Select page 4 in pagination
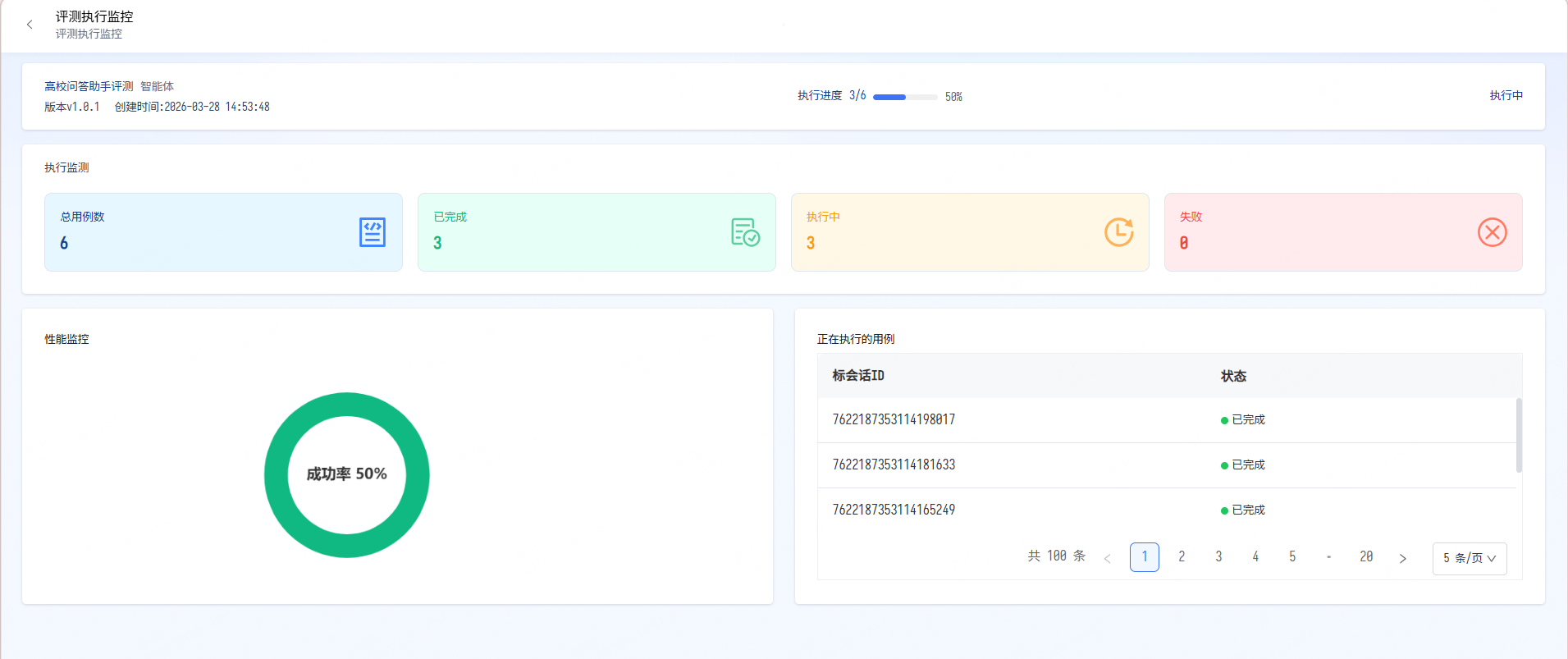The height and width of the screenshot is (659, 1568). [x=1255, y=557]
